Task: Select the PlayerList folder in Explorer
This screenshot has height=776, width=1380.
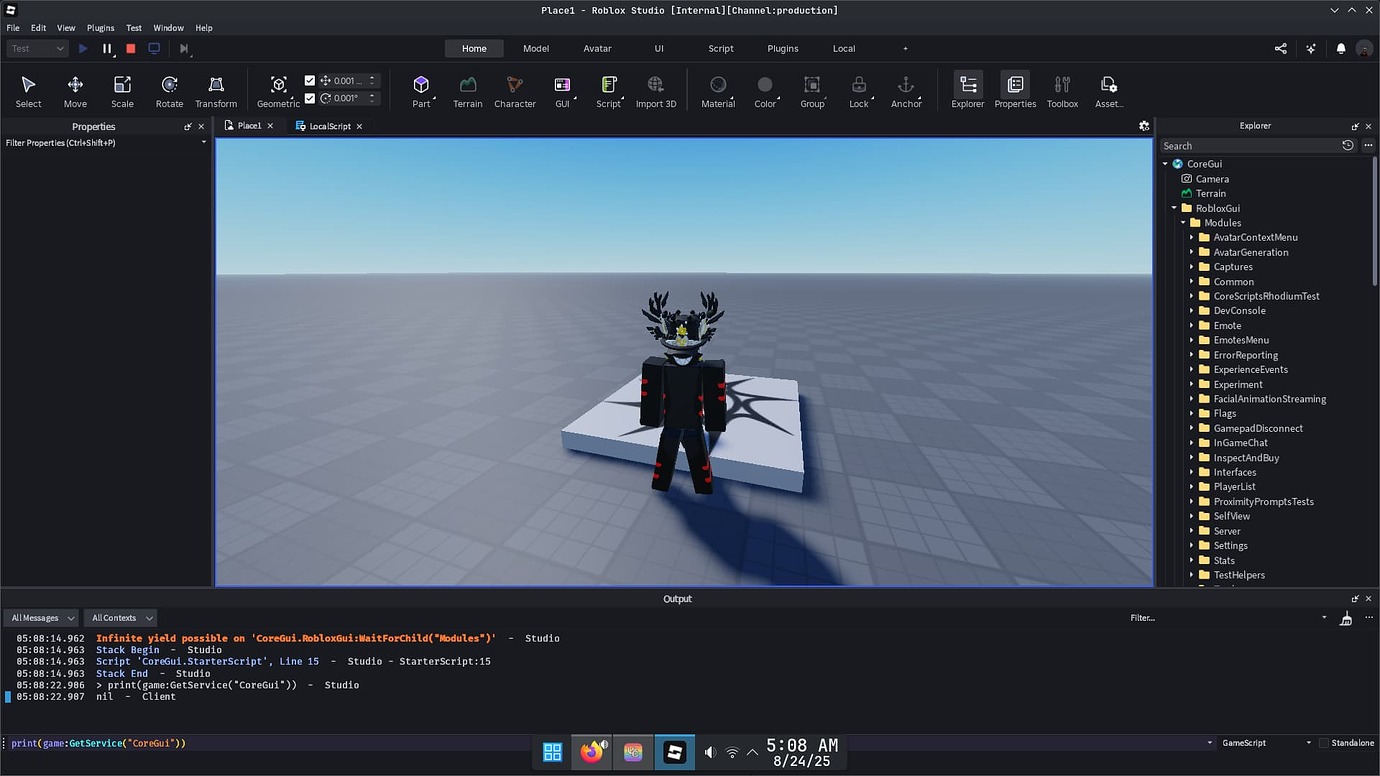Action: (1234, 487)
